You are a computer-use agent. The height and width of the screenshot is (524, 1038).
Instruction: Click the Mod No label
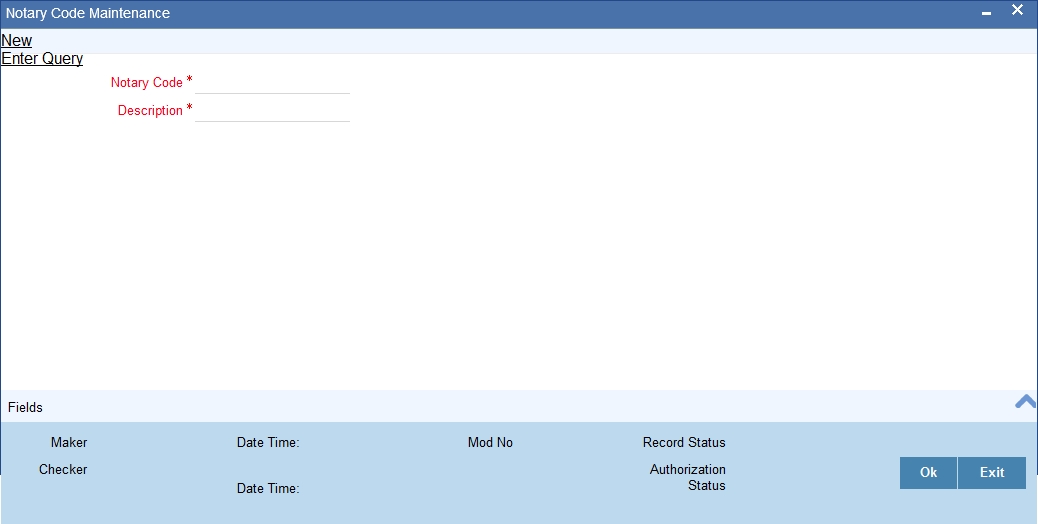[x=490, y=443]
